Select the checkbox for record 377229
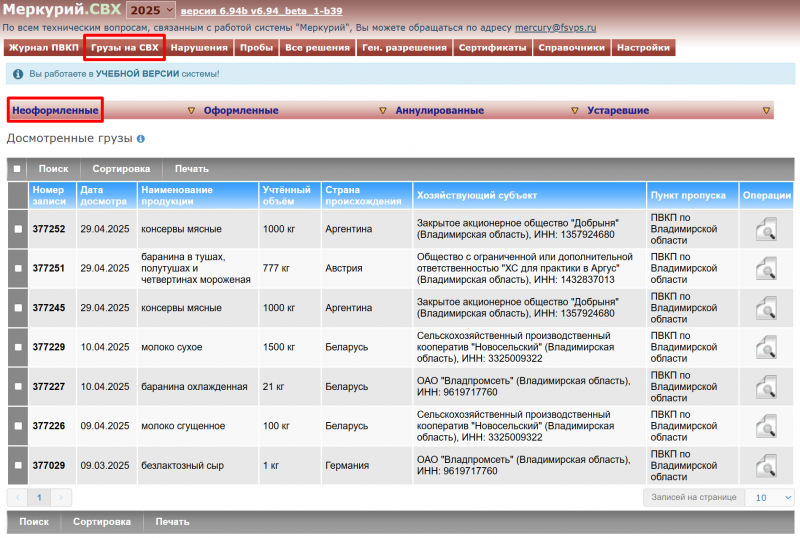Screen dimensions: 800x538 tap(18, 347)
